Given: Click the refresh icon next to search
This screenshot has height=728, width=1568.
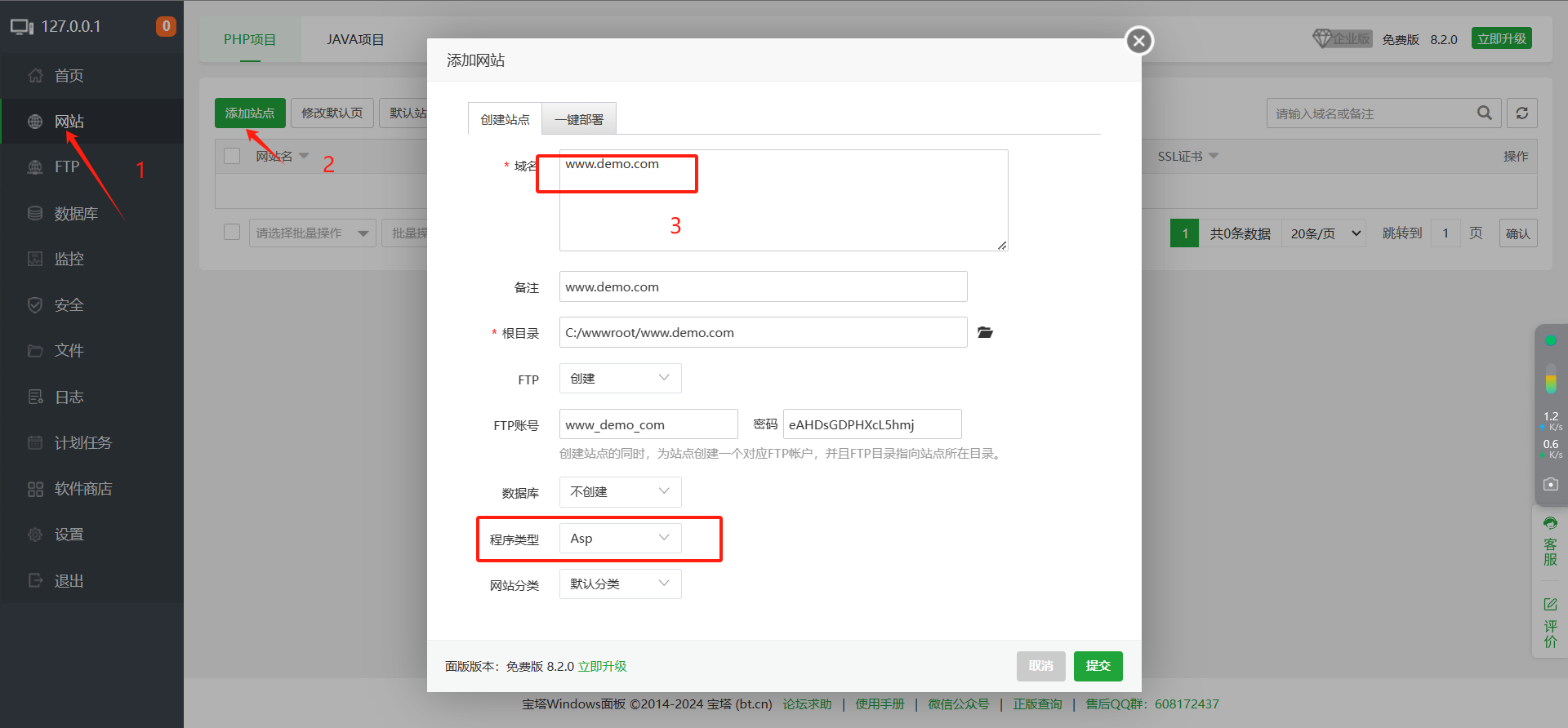Looking at the screenshot, I should 1522,113.
